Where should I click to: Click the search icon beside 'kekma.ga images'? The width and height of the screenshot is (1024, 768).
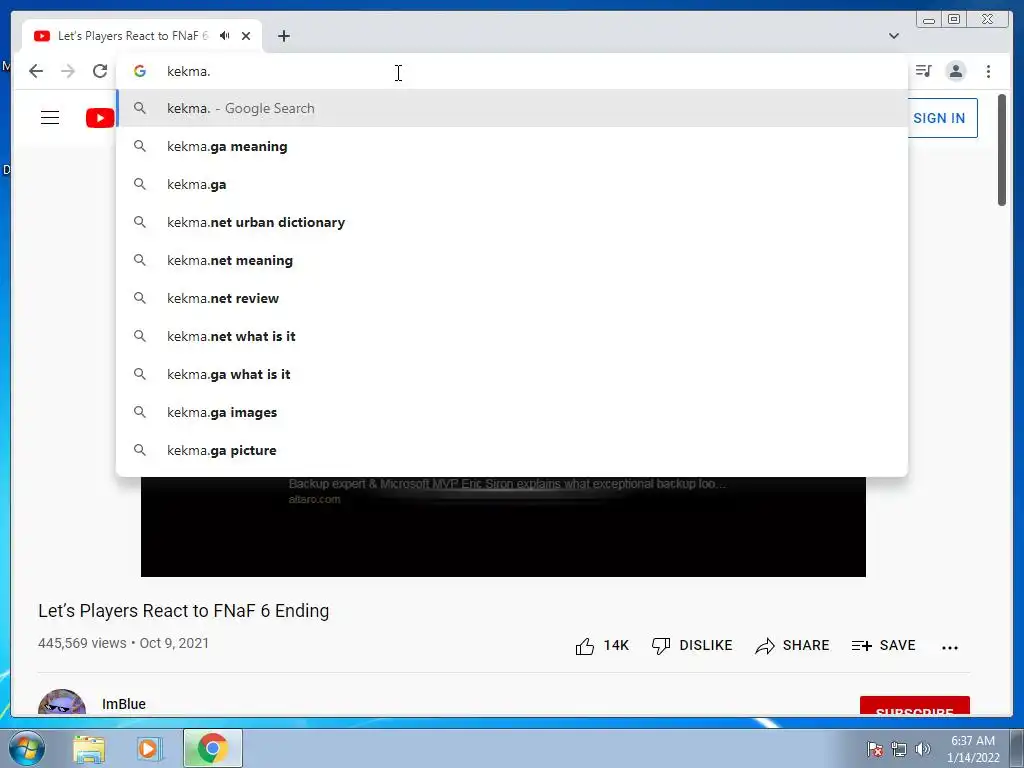[x=140, y=412]
